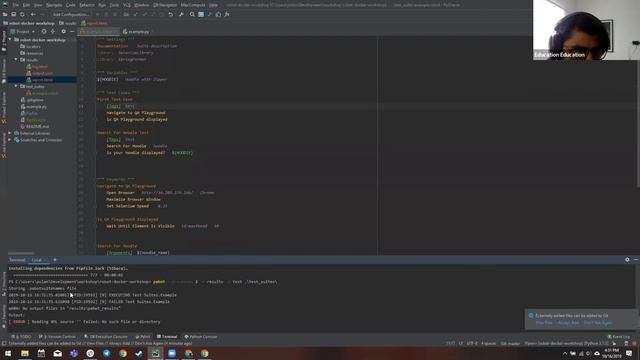Select the locators folder
Image resolution: width=640 pixels, height=360 pixels.
[x=31, y=47]
